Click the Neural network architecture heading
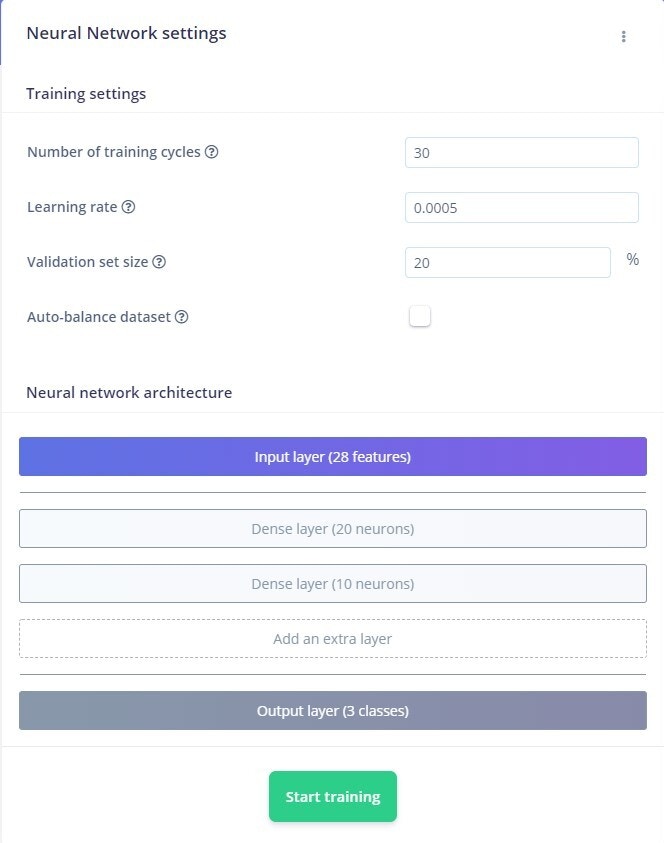Screen dimensions: 664x843 (x=129, y=392)
